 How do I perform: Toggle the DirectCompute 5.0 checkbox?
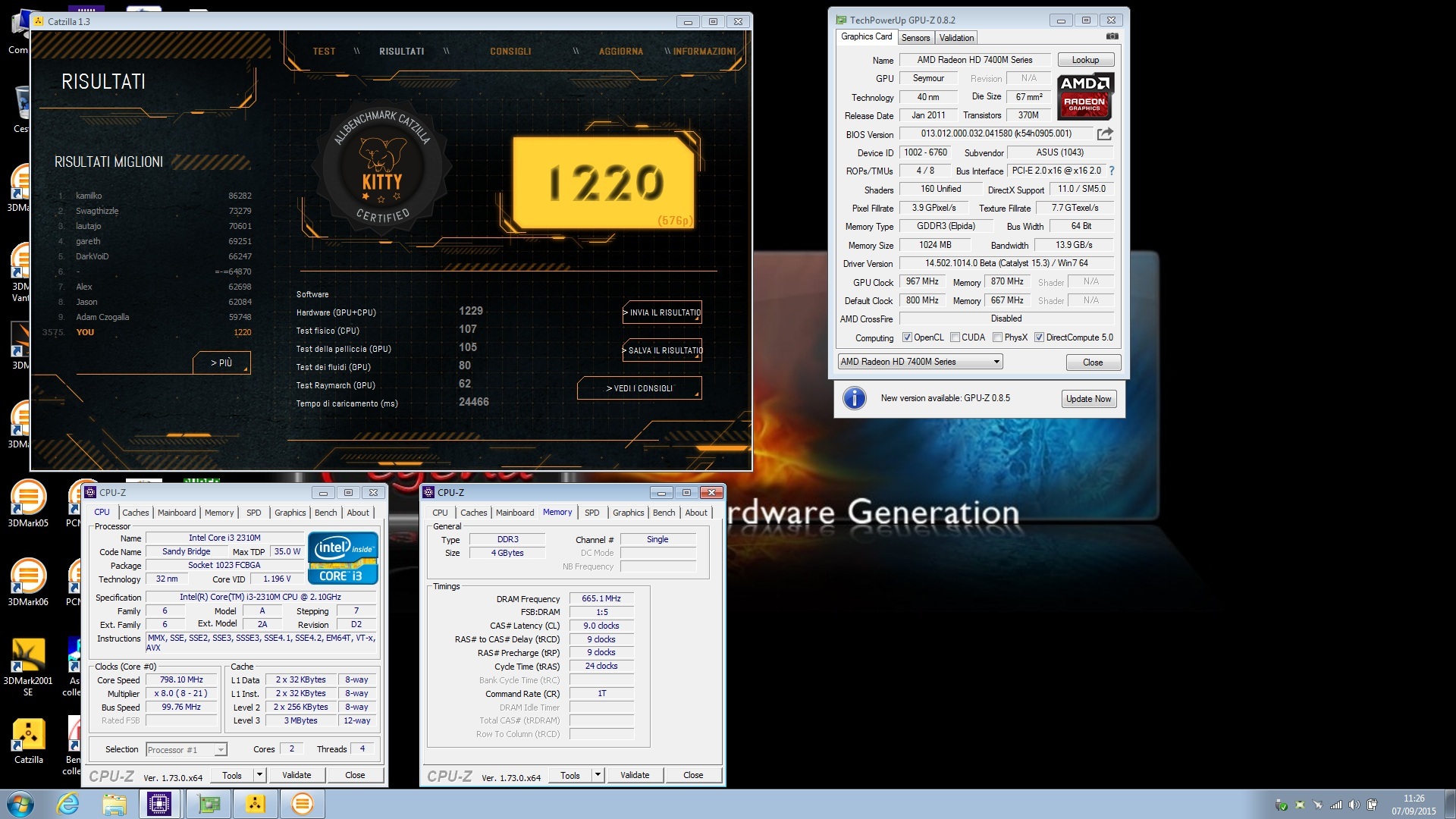tap(1040, 337)
